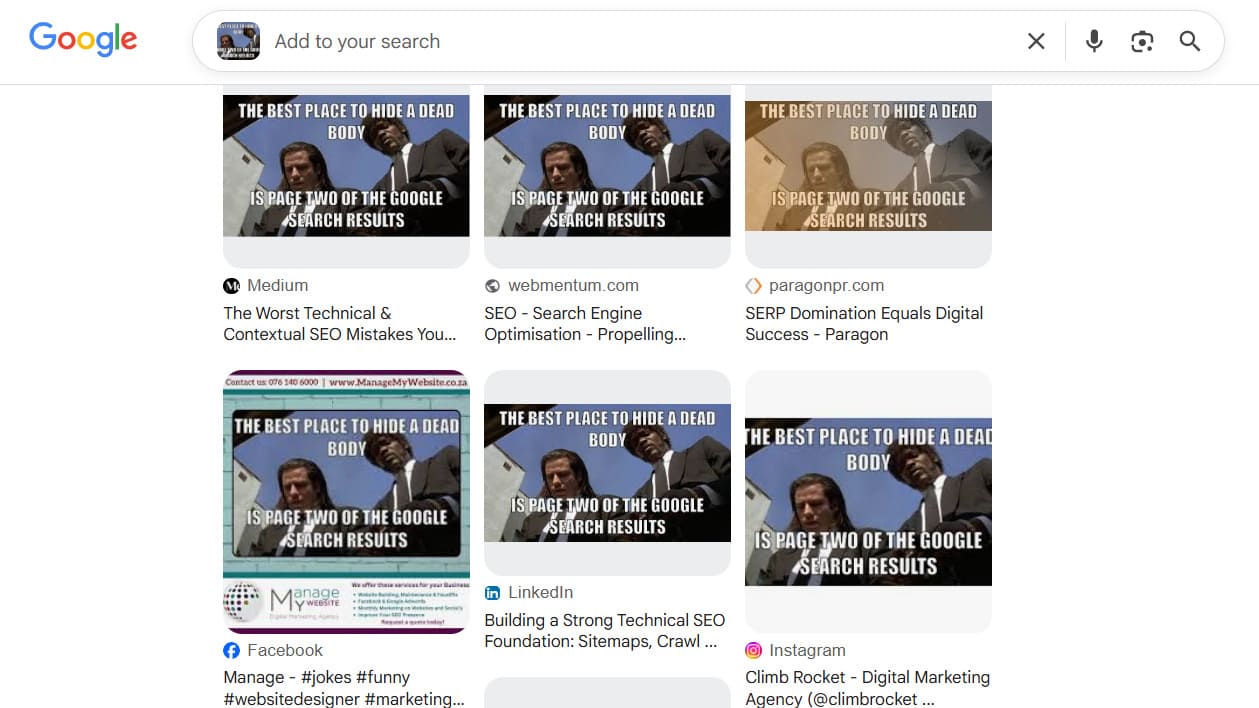The image size is (1259, 708).
Task: Click the image chip inside the search bar
Action: pos(240,41)
